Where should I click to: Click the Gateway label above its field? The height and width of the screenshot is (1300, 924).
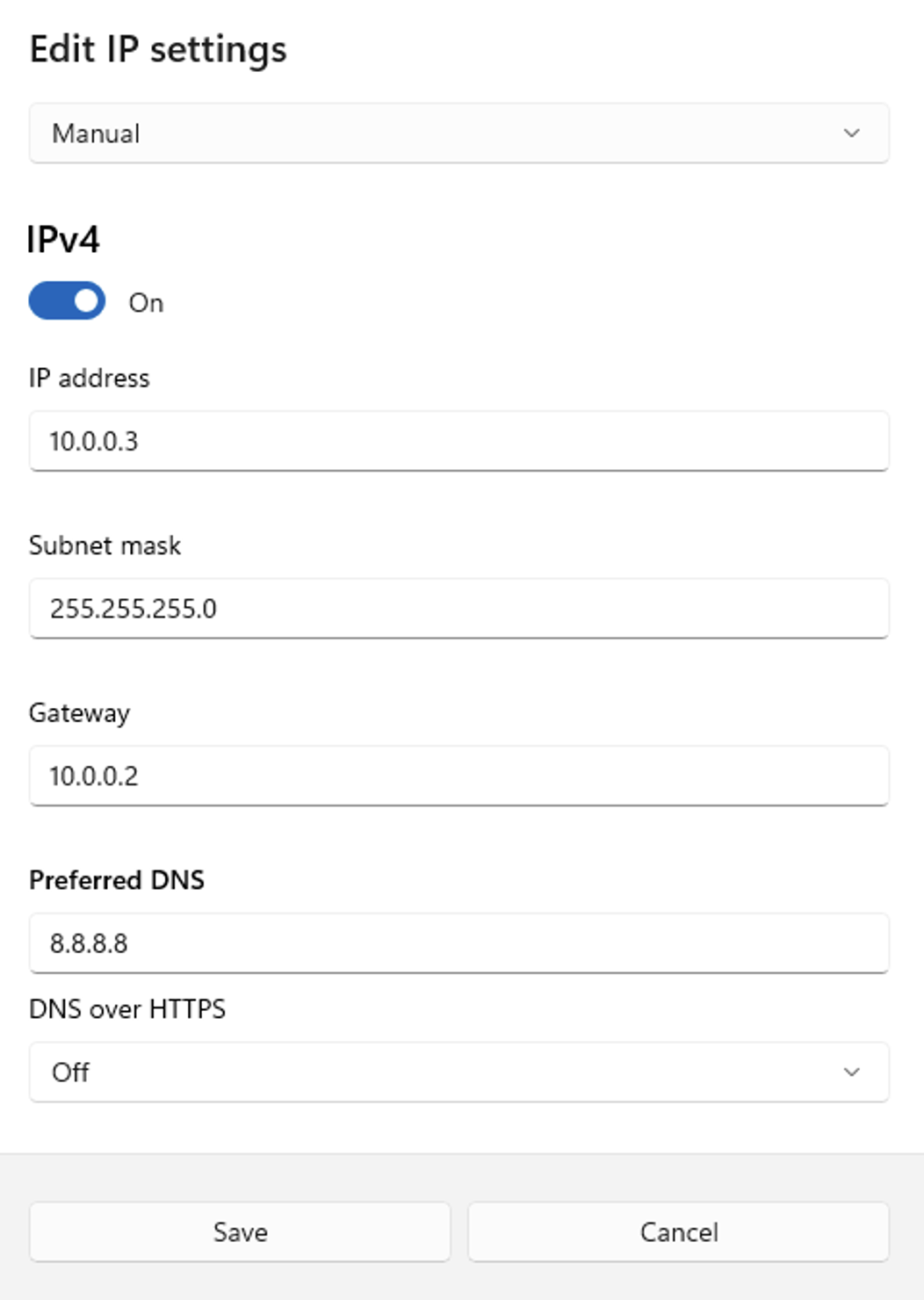pyautogui.click(x=78, y=713)
